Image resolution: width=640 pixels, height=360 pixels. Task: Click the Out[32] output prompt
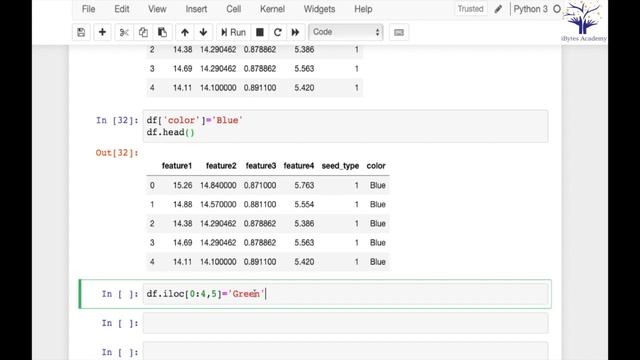pyautogui.click(x=117, y=153)
